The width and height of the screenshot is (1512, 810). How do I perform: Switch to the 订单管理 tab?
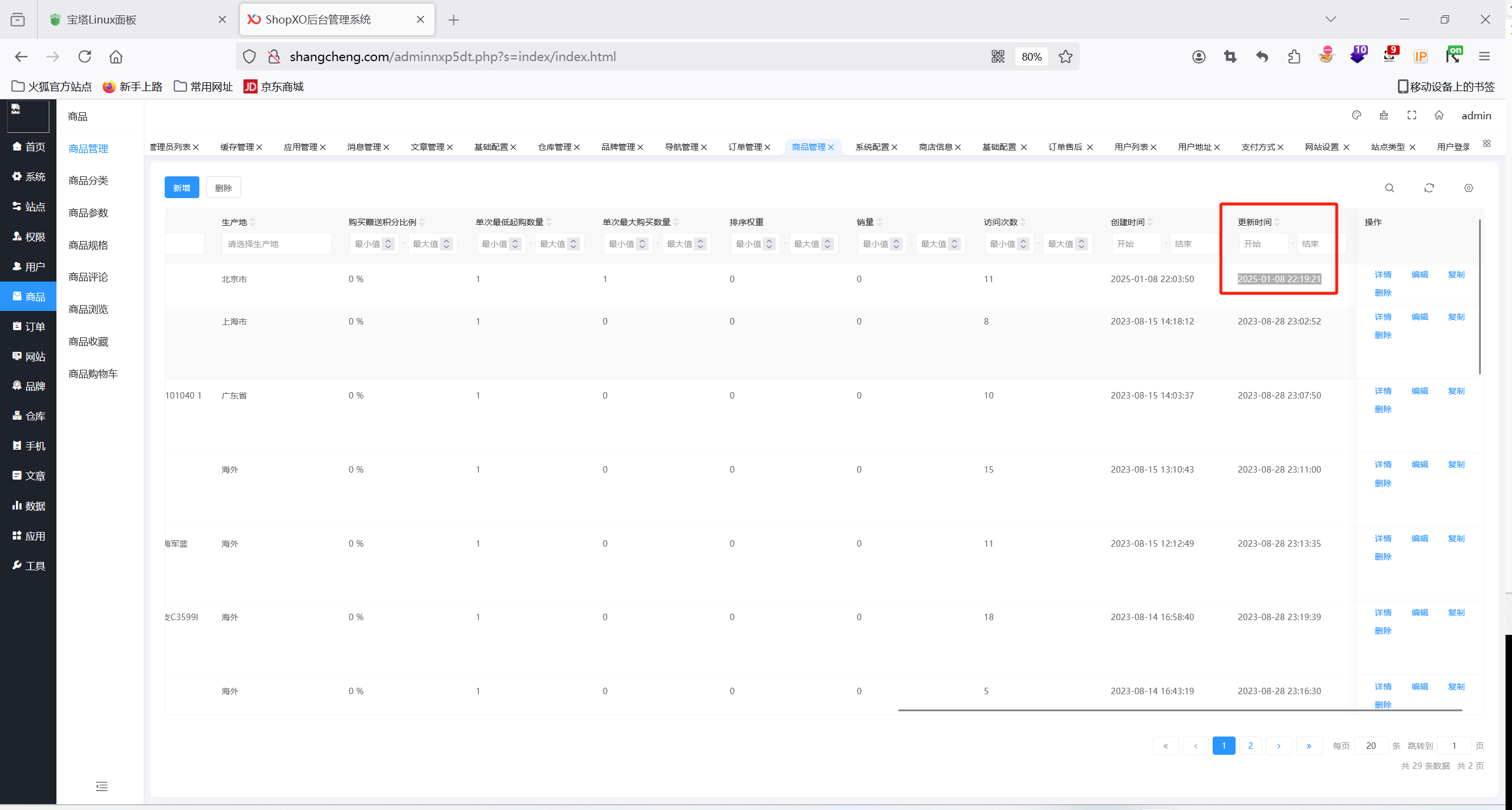[745, 147]
